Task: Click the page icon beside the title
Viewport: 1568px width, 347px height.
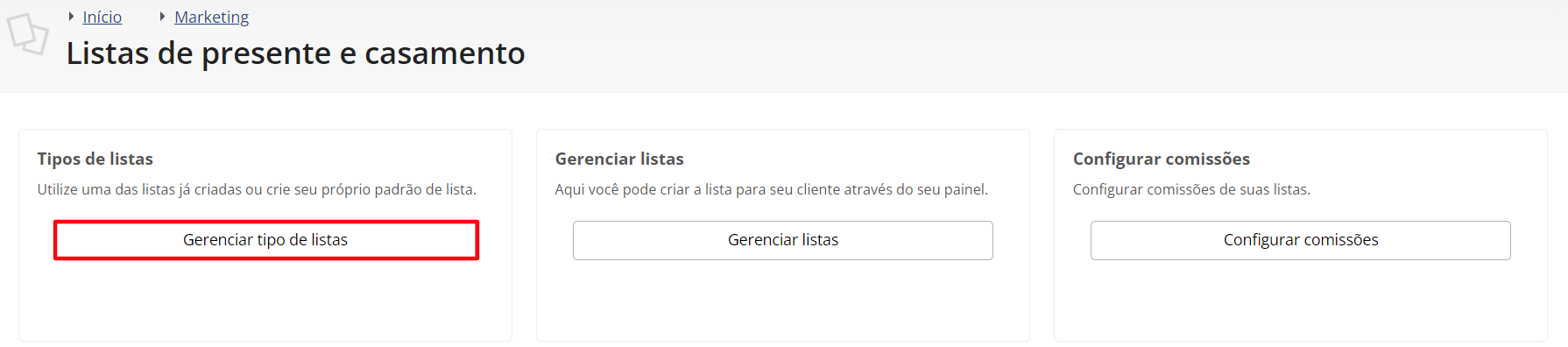Action: pos(27,34)
